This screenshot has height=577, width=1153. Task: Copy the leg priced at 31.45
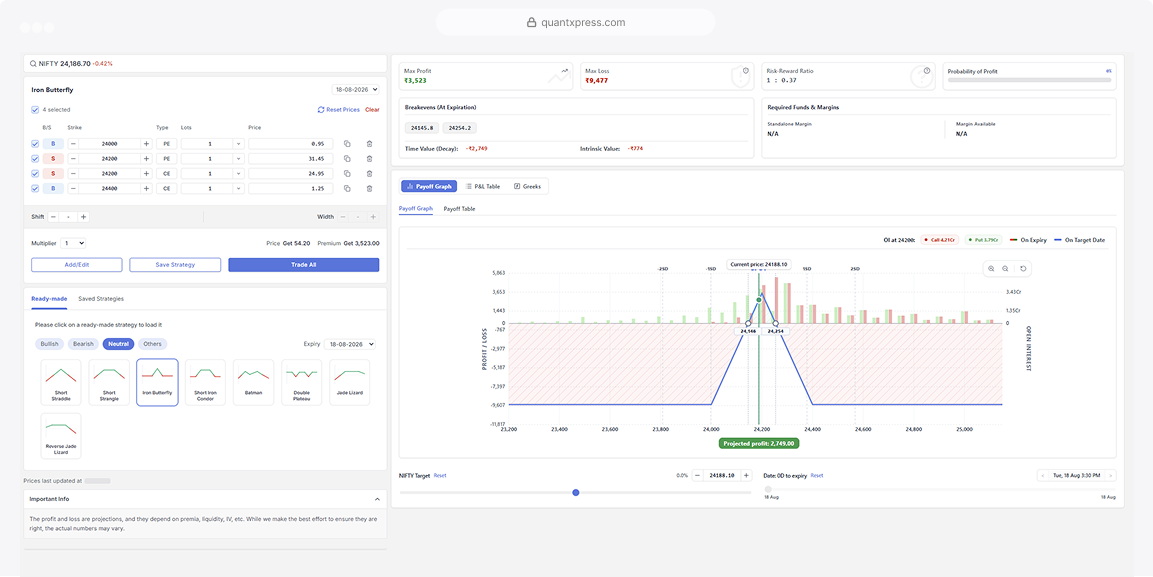(x=347, y=159)
